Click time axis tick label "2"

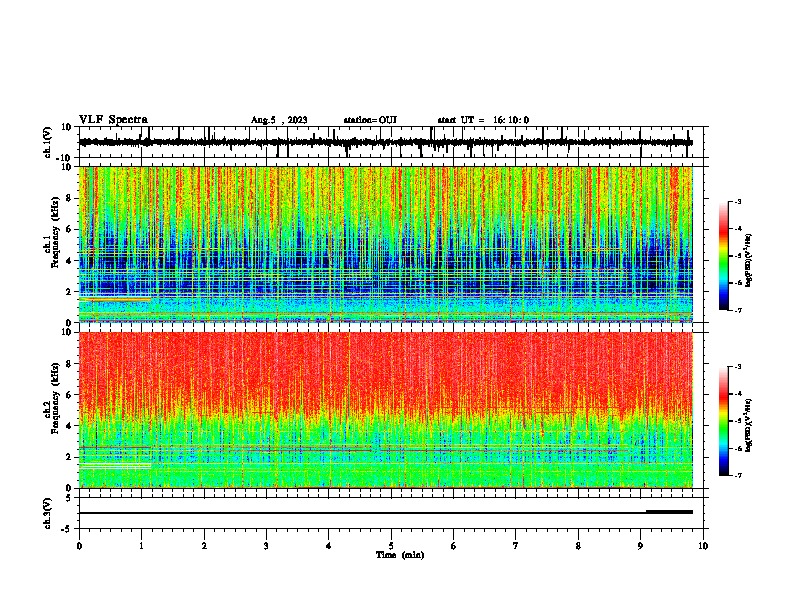[204, 546]
